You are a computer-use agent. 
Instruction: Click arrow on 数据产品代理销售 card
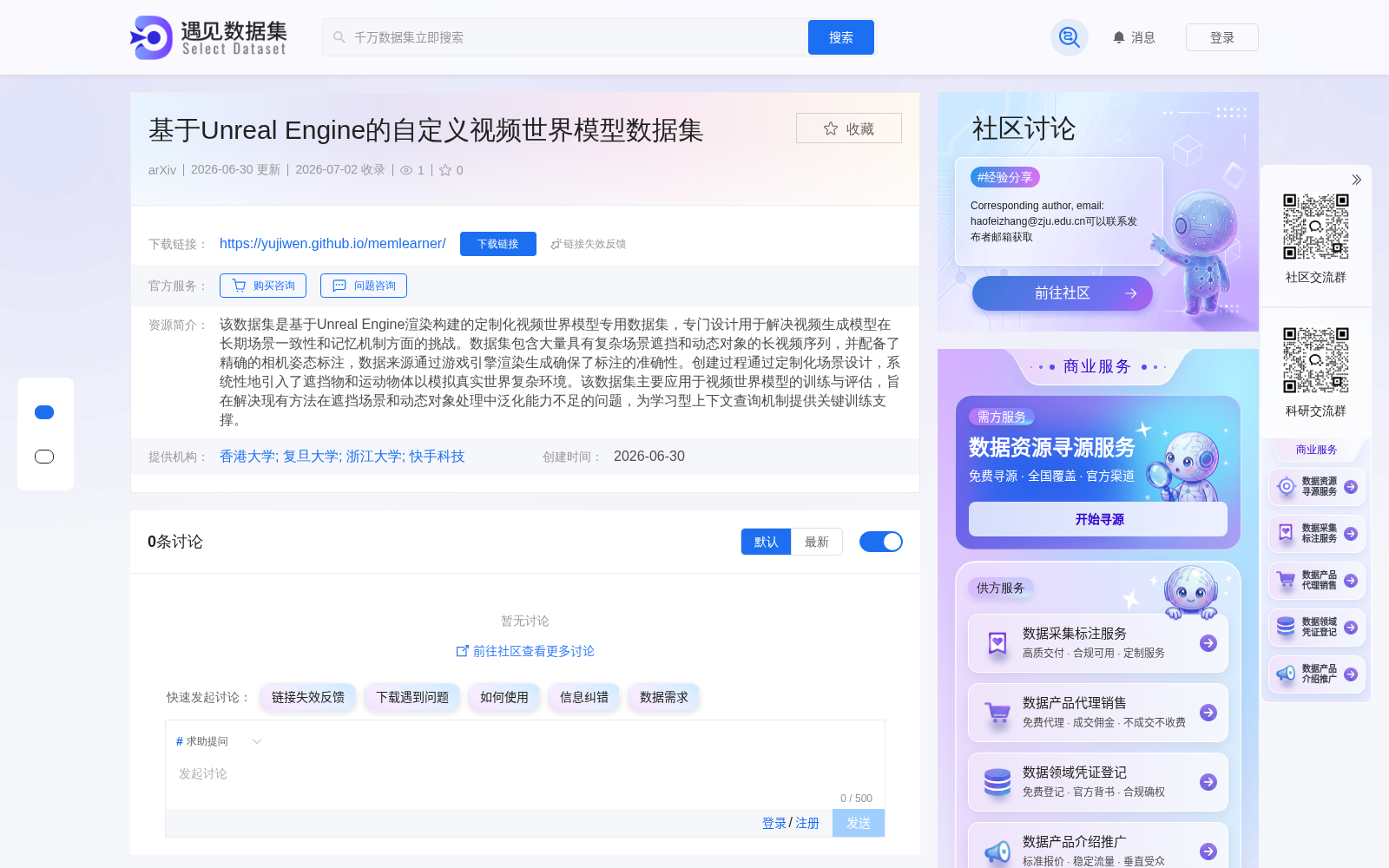tap(1208, 713)
